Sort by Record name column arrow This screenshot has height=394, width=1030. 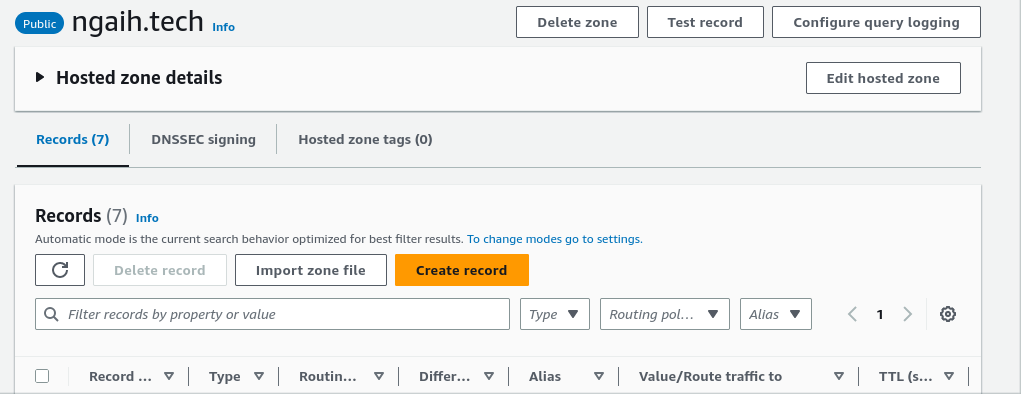(x=169, y=376)
